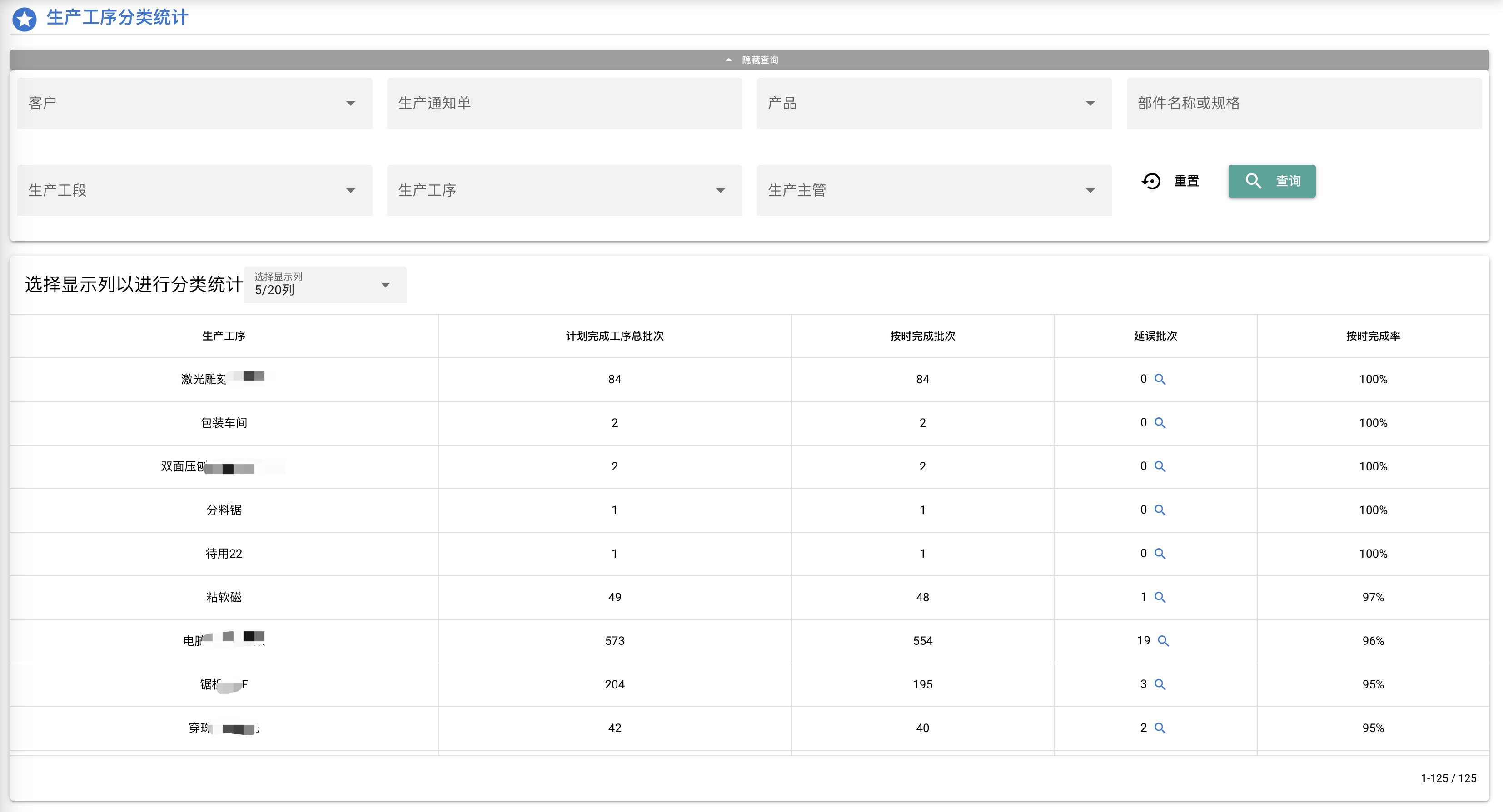This screenshot has height=812, width=1503.
Task: Click magnifier icon in 粘软磁 row
Action: pyautogui.click(x=1160, y=597)
